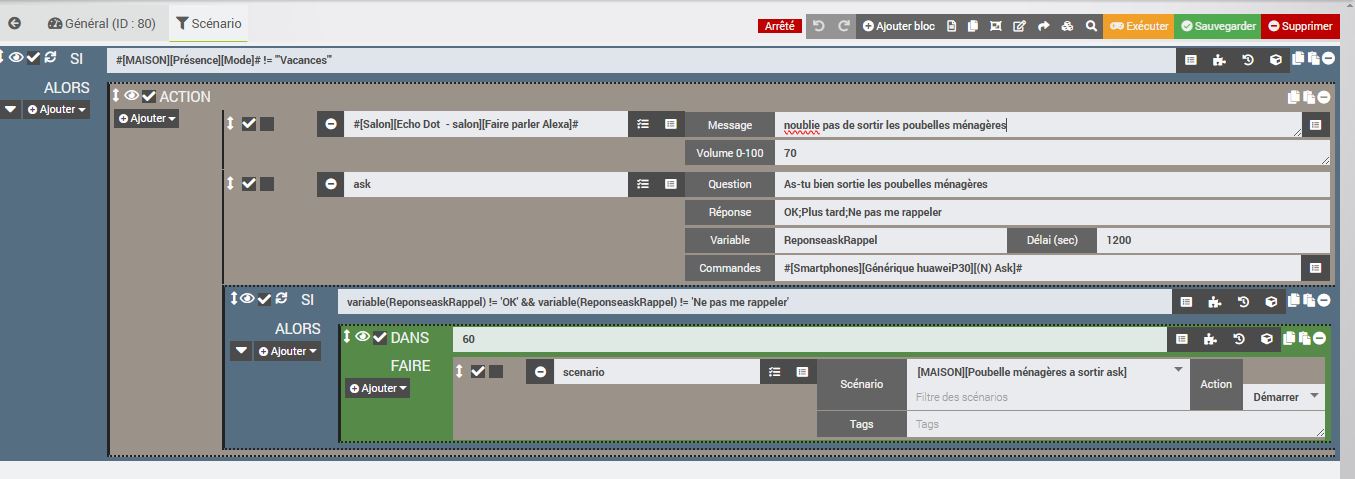This screenshot has width=1355, height=479.
Task: Click the green Sauvegarder button
Action: click(x=1217, y=26)
